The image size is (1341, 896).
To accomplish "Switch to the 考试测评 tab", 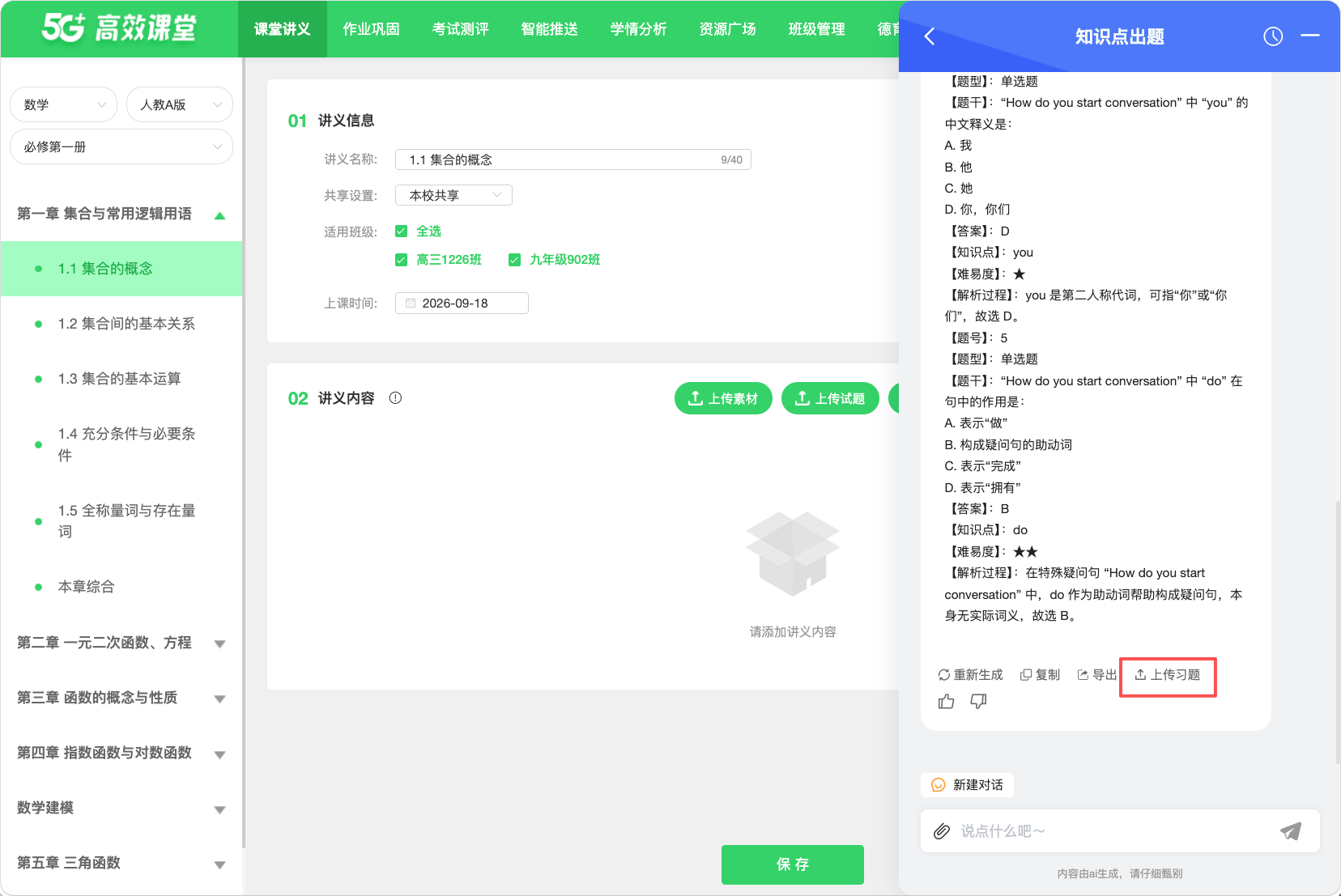I will [x=461, y=29].
